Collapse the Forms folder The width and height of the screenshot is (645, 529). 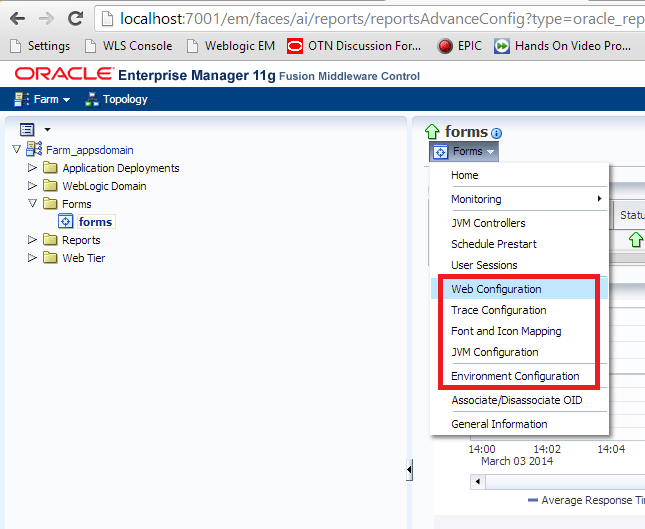(x=32, y=203)
